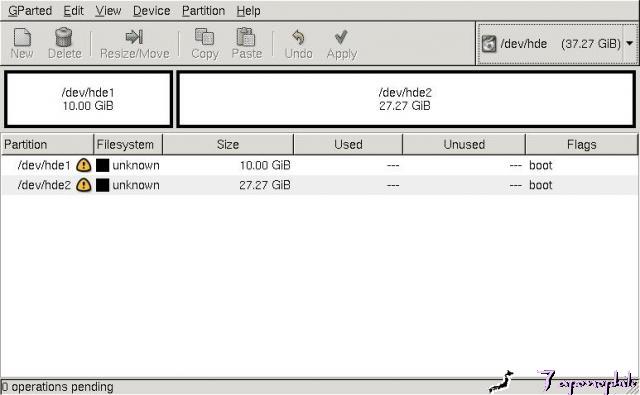640x395 pixels.
Task: Click the Undo arrow icon
Action: pyautogui.click(x=298, y=38)
